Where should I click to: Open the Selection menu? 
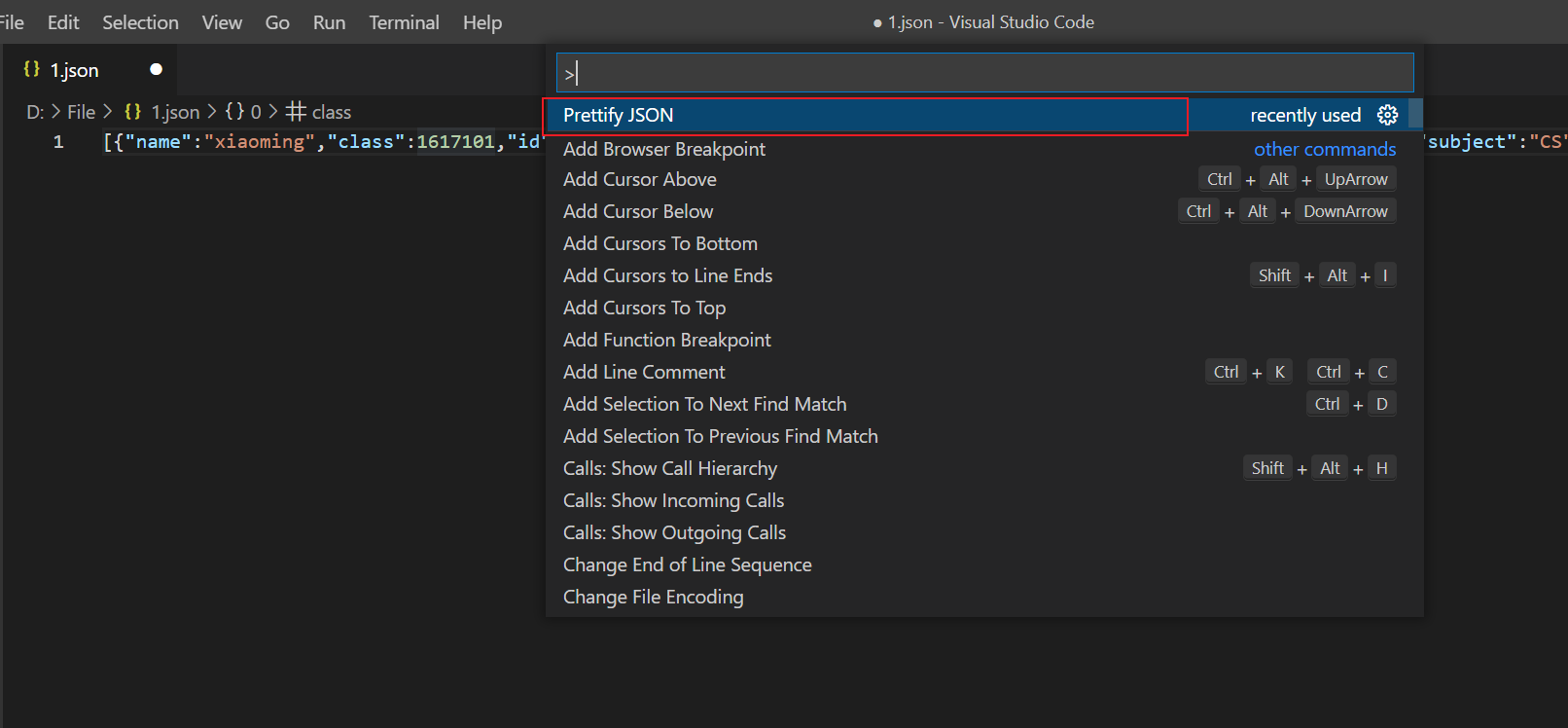point(141,22)
